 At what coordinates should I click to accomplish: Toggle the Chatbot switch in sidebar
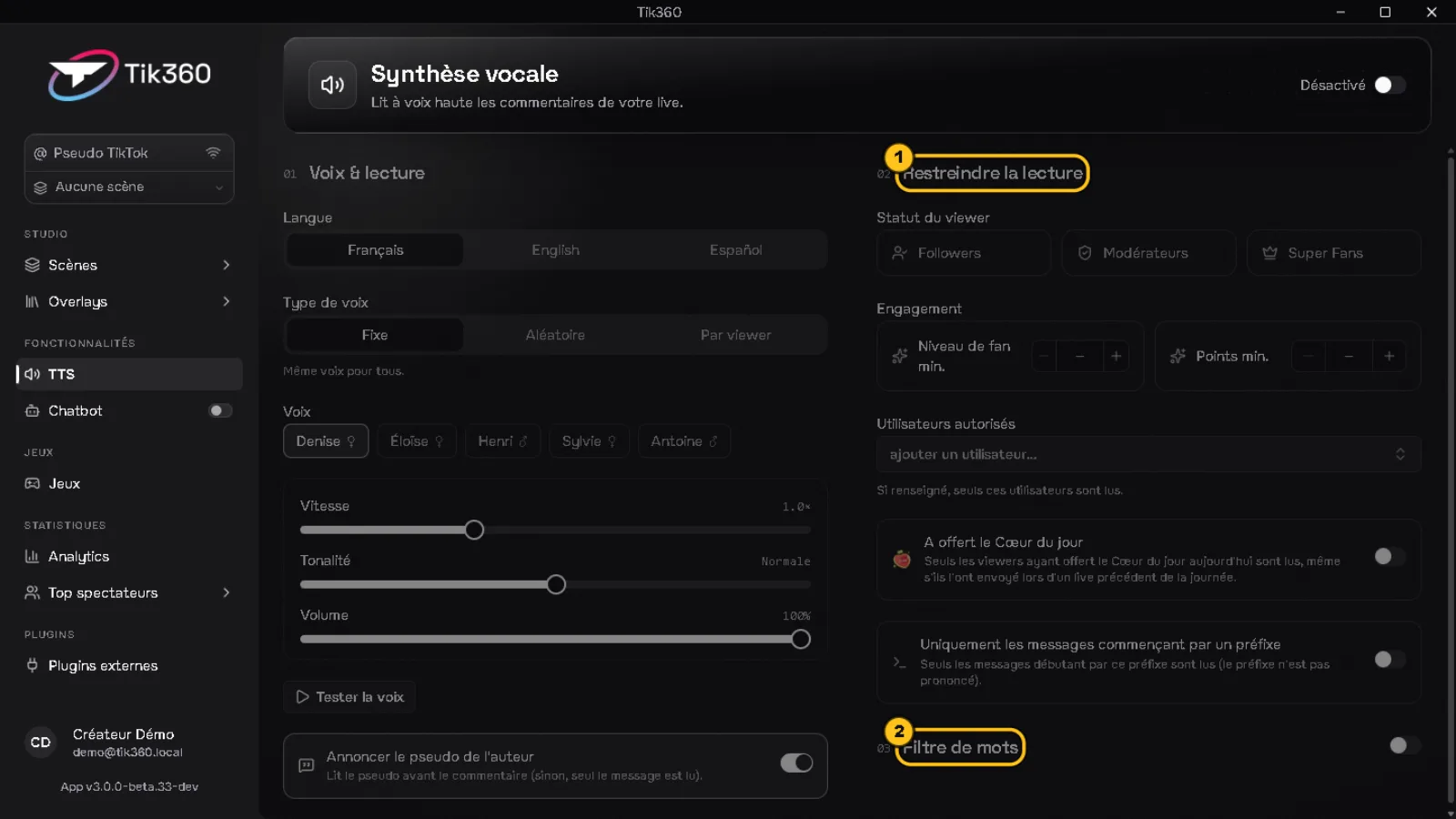[220, 410]
